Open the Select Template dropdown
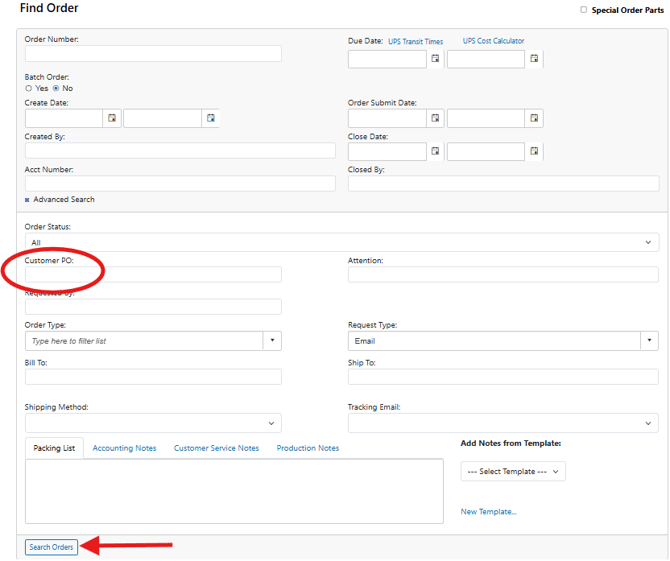This screenshot has width=670, height=561. tap(513, 471)
